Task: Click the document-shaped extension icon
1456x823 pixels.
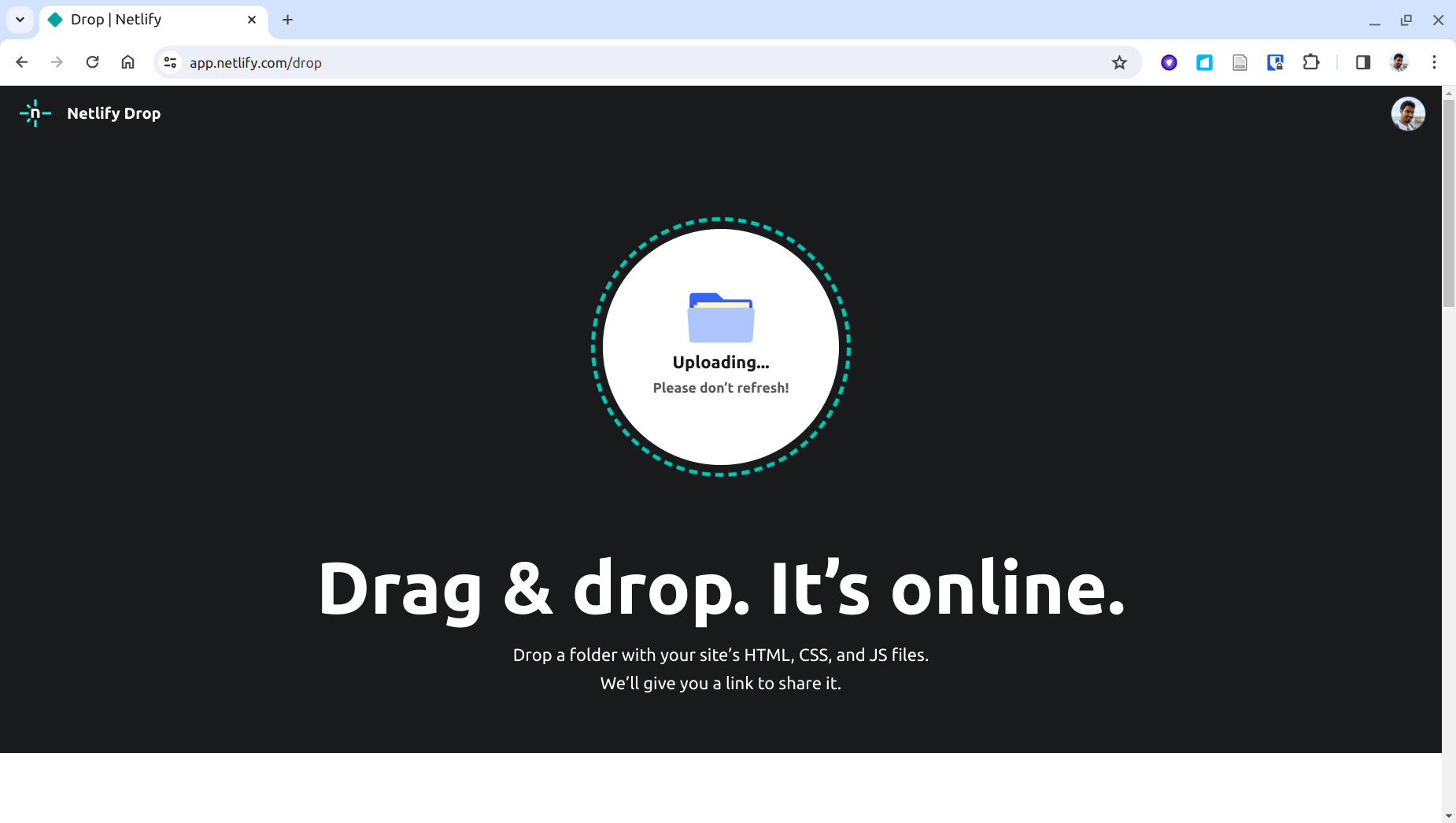Action: (1240, 62)
